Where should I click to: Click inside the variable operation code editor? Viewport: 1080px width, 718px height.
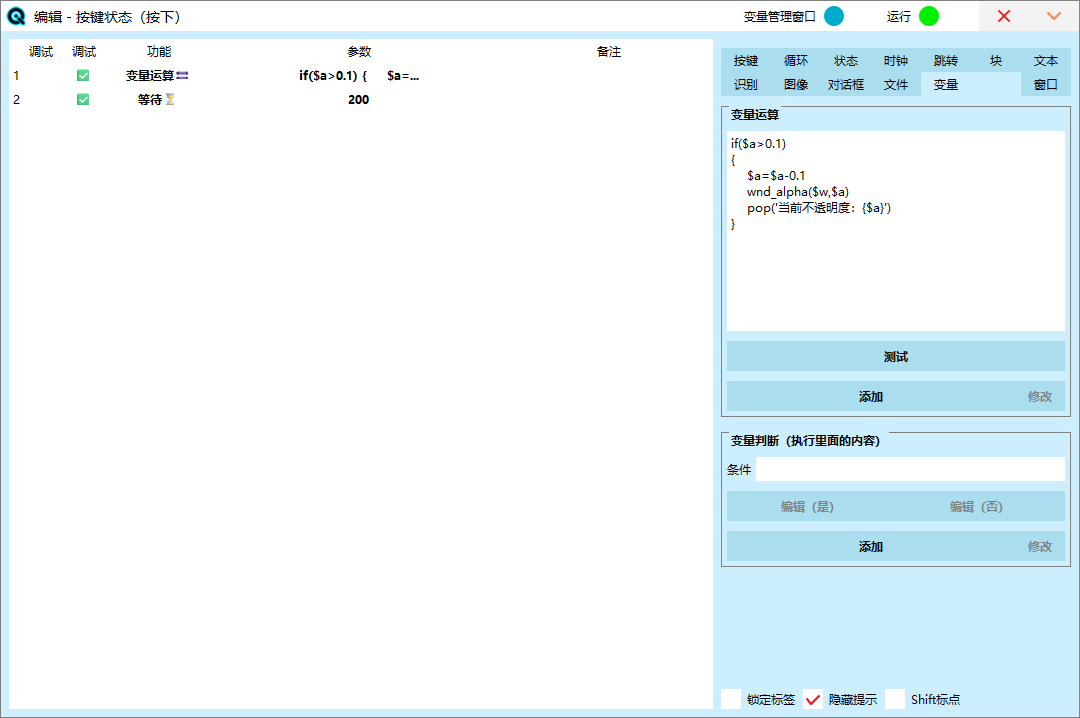(x=895, y=270)
